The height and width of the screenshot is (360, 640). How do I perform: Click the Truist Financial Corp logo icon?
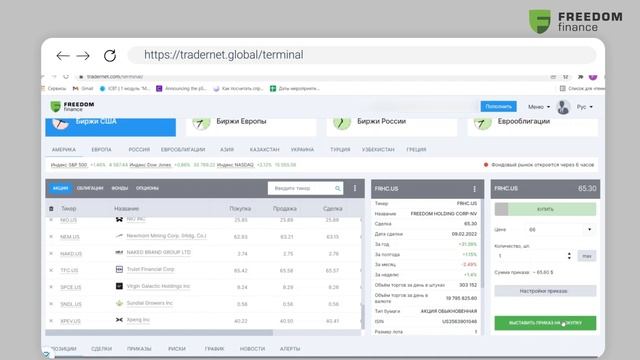click(x=119, y=269)
